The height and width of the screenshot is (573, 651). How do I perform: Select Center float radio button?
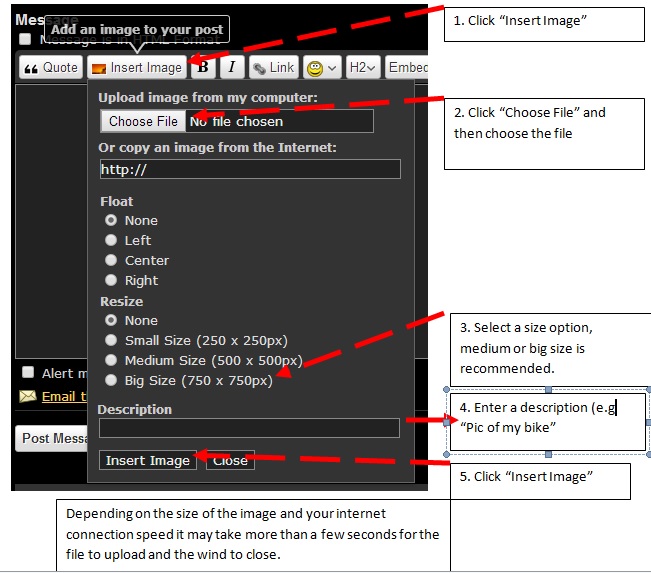click(x=111, y=260)
